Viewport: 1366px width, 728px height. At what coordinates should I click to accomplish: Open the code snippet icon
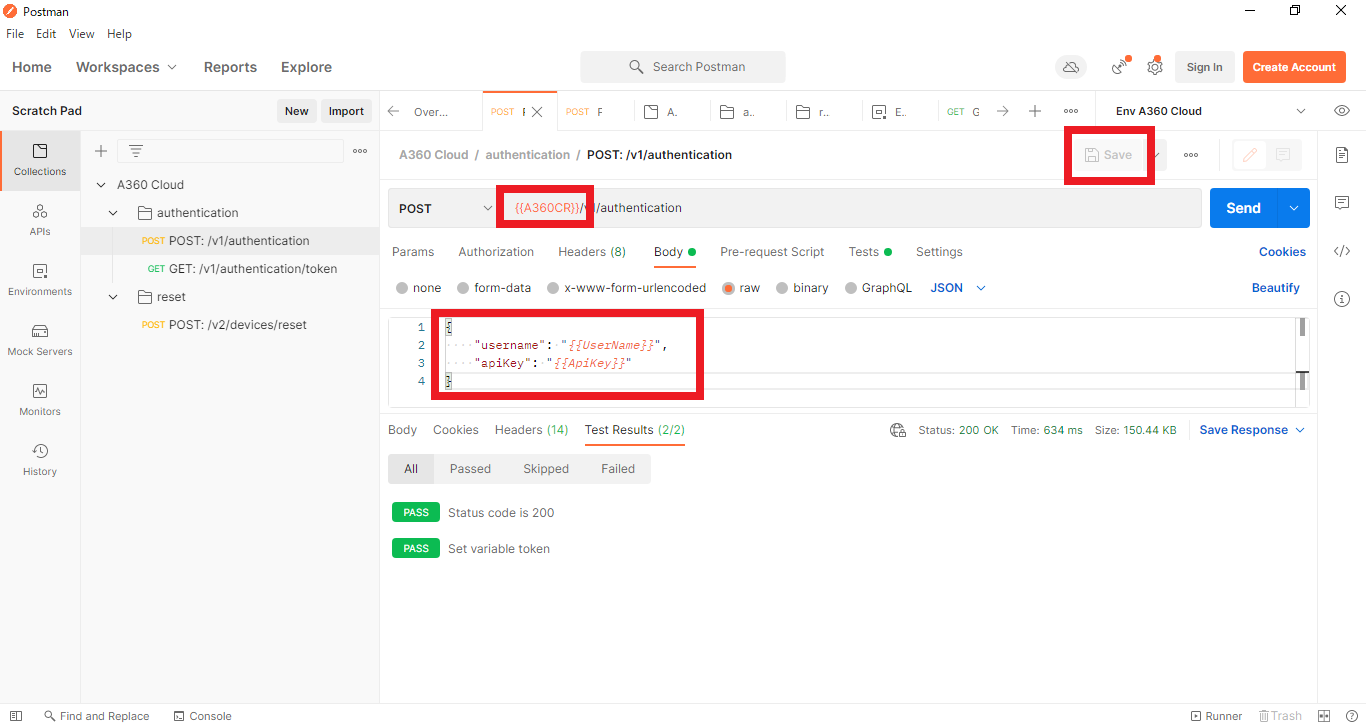1342,251
